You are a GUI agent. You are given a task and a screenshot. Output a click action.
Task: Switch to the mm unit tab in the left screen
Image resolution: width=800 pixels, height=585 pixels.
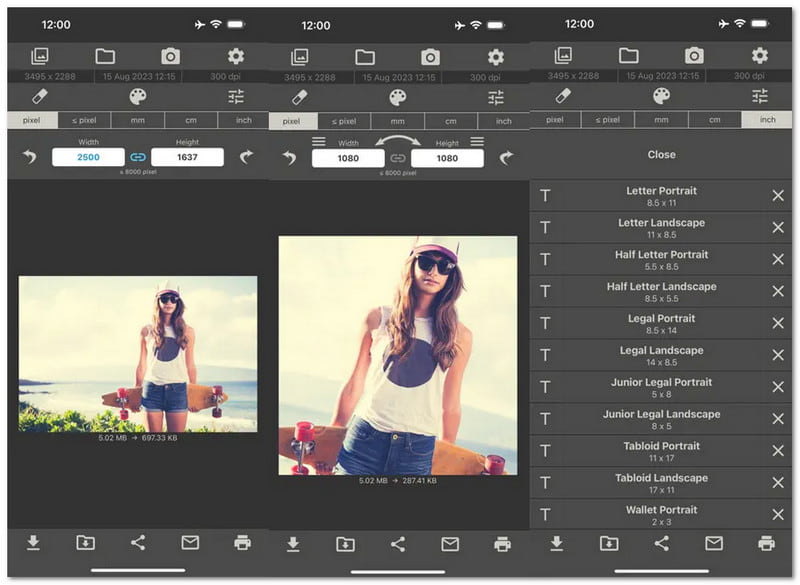(x=137, y=120)
